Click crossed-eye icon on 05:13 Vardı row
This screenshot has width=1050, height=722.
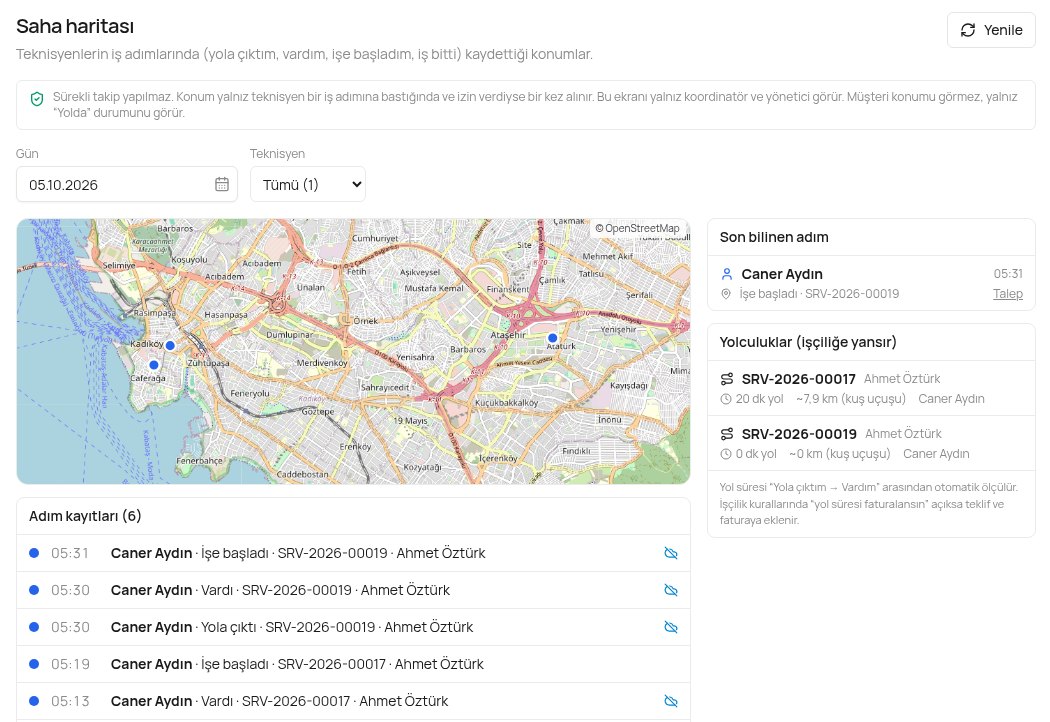pyautogui.click(x=670, y=701)
